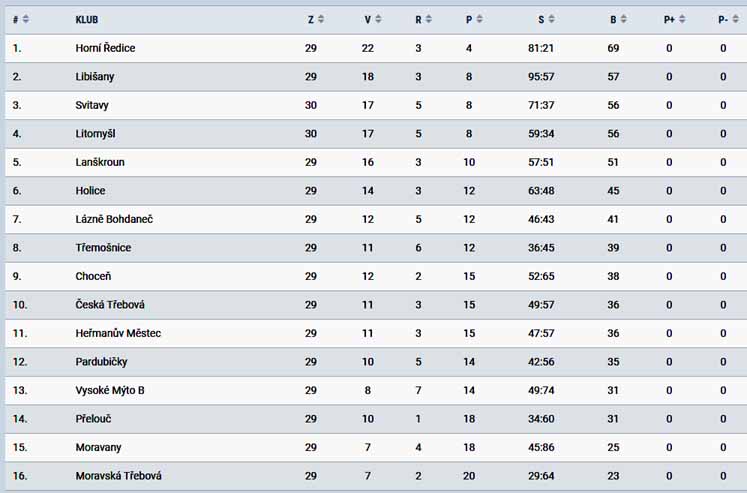Screen dimensions: 747x493
Task: Select the Svitavy team row
Action: coord(376,105)
